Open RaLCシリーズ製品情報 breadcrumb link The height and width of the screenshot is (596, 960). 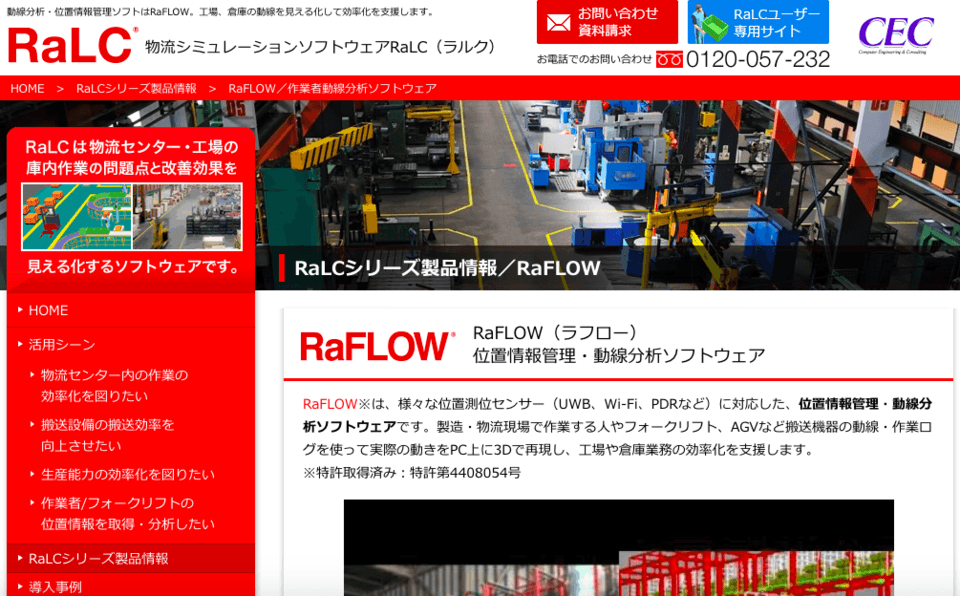coord(136,88)
